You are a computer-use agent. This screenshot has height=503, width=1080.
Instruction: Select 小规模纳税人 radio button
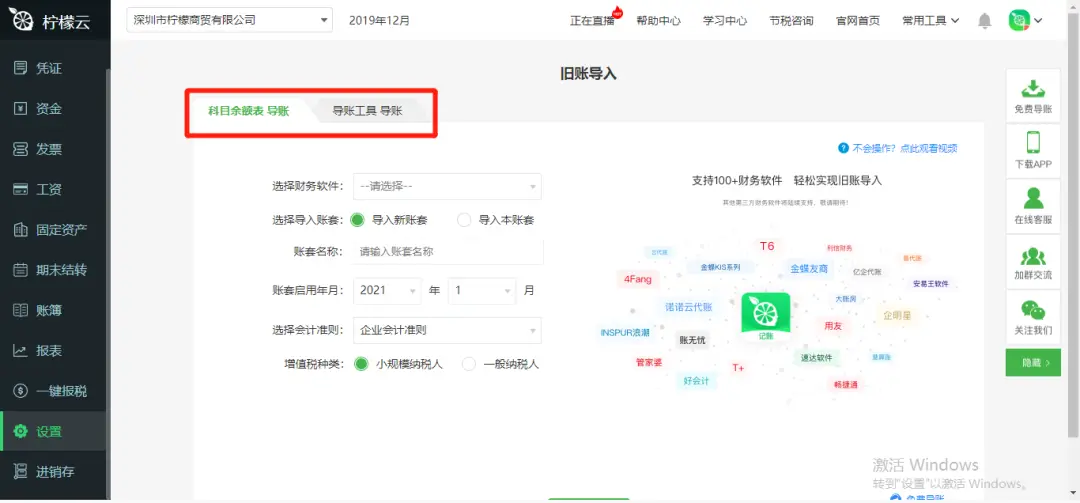tap(361, 364)
